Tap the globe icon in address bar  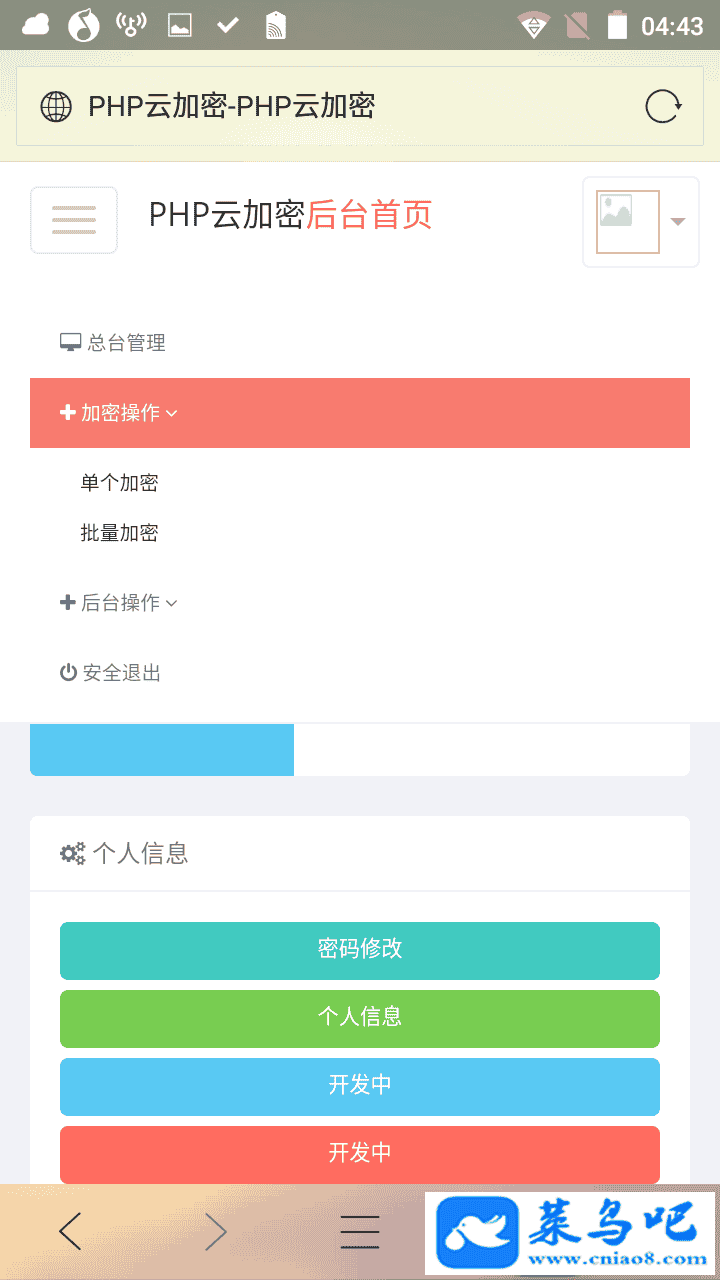tap(56, 106)
